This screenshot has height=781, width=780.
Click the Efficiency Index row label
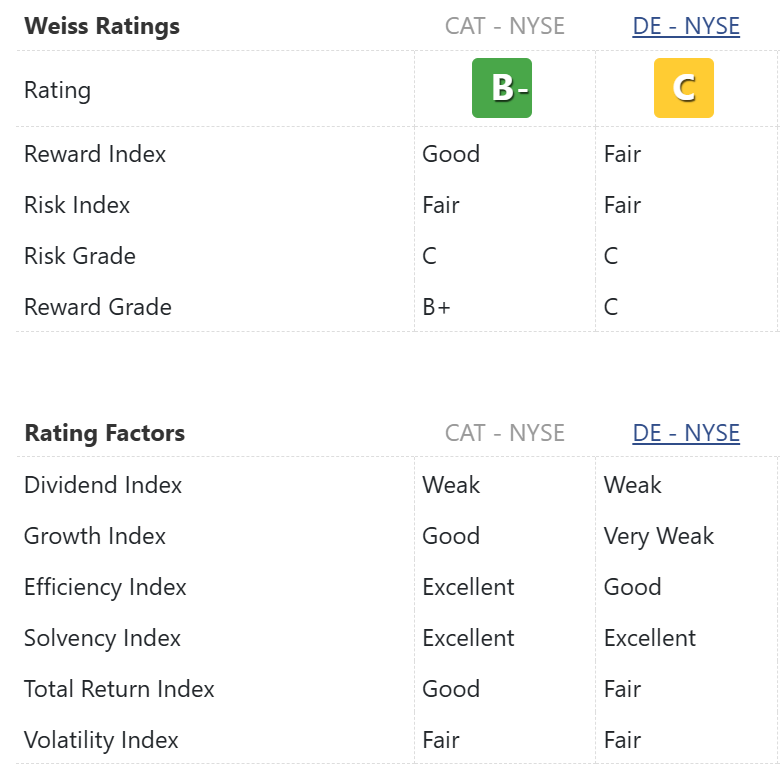point(105,587)
